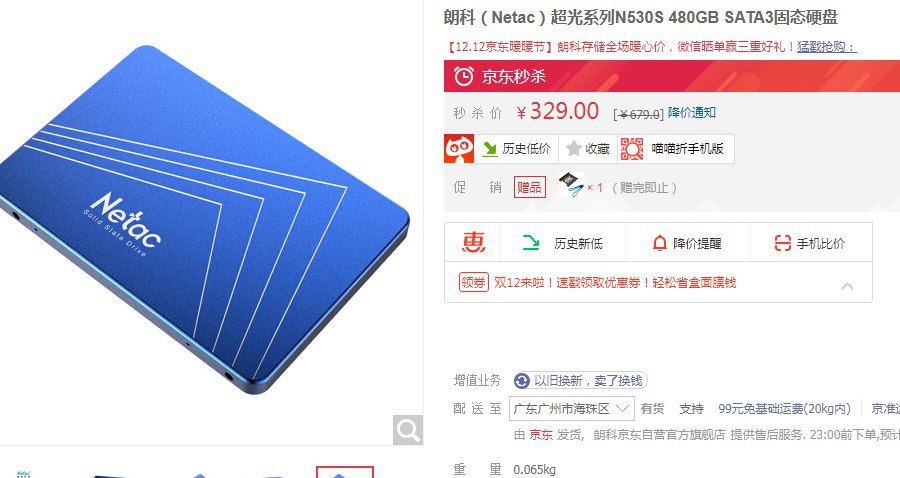900x478 pixels.
Task: Click the 99元免基础运费 shipping link
Action: coord(784,409)
